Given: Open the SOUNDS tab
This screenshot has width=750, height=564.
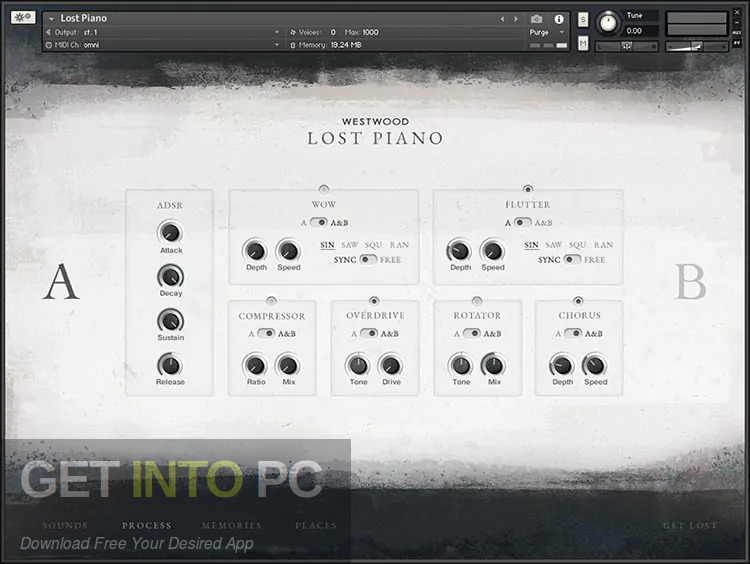Looking at the screenshot, I should [x=65, y=525].
